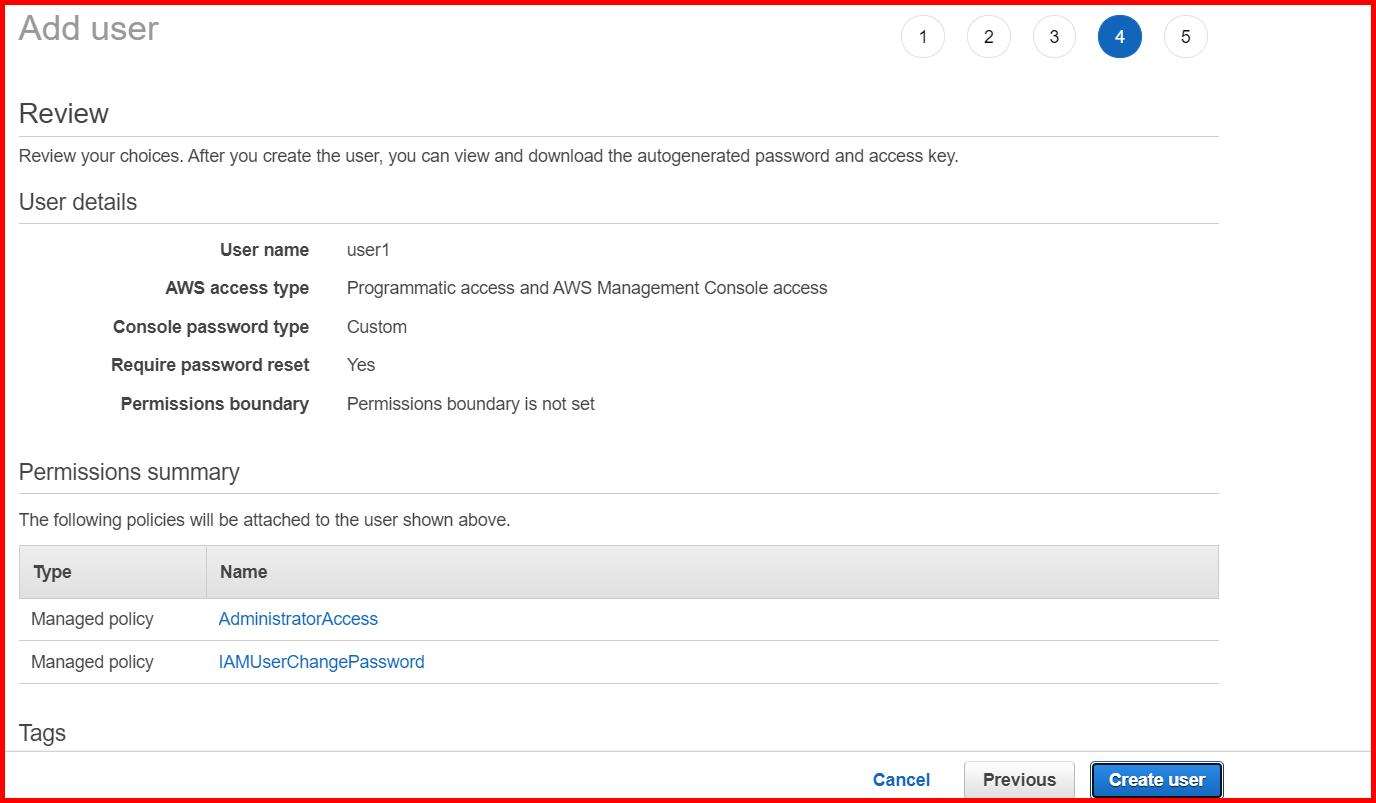Select step 1 in the wizard progress
Viewport: 1376px width, 803px height.
click(923, 36)
